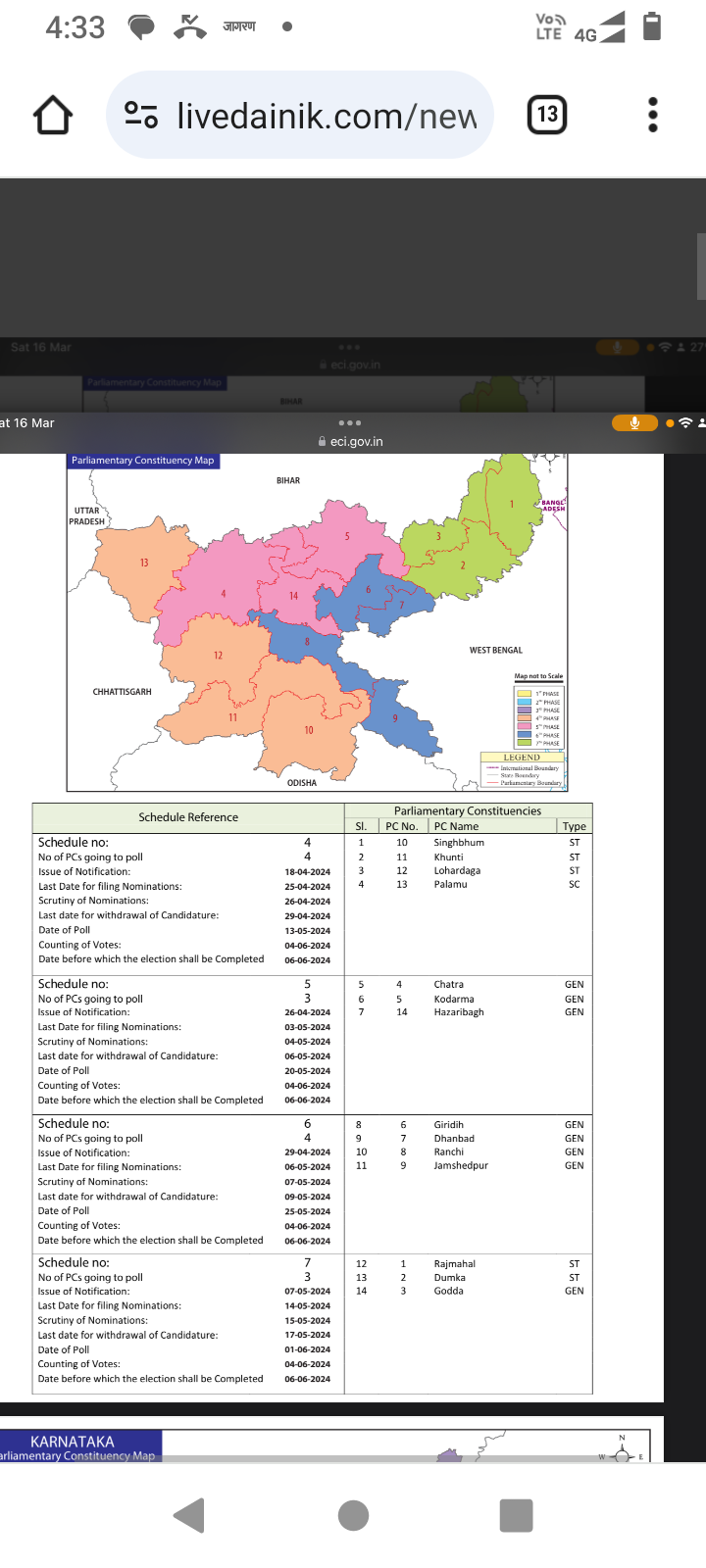Tap the Chrome home icon
The height and width of the screenshot is (1568, 706).
(x=53, y=116)
